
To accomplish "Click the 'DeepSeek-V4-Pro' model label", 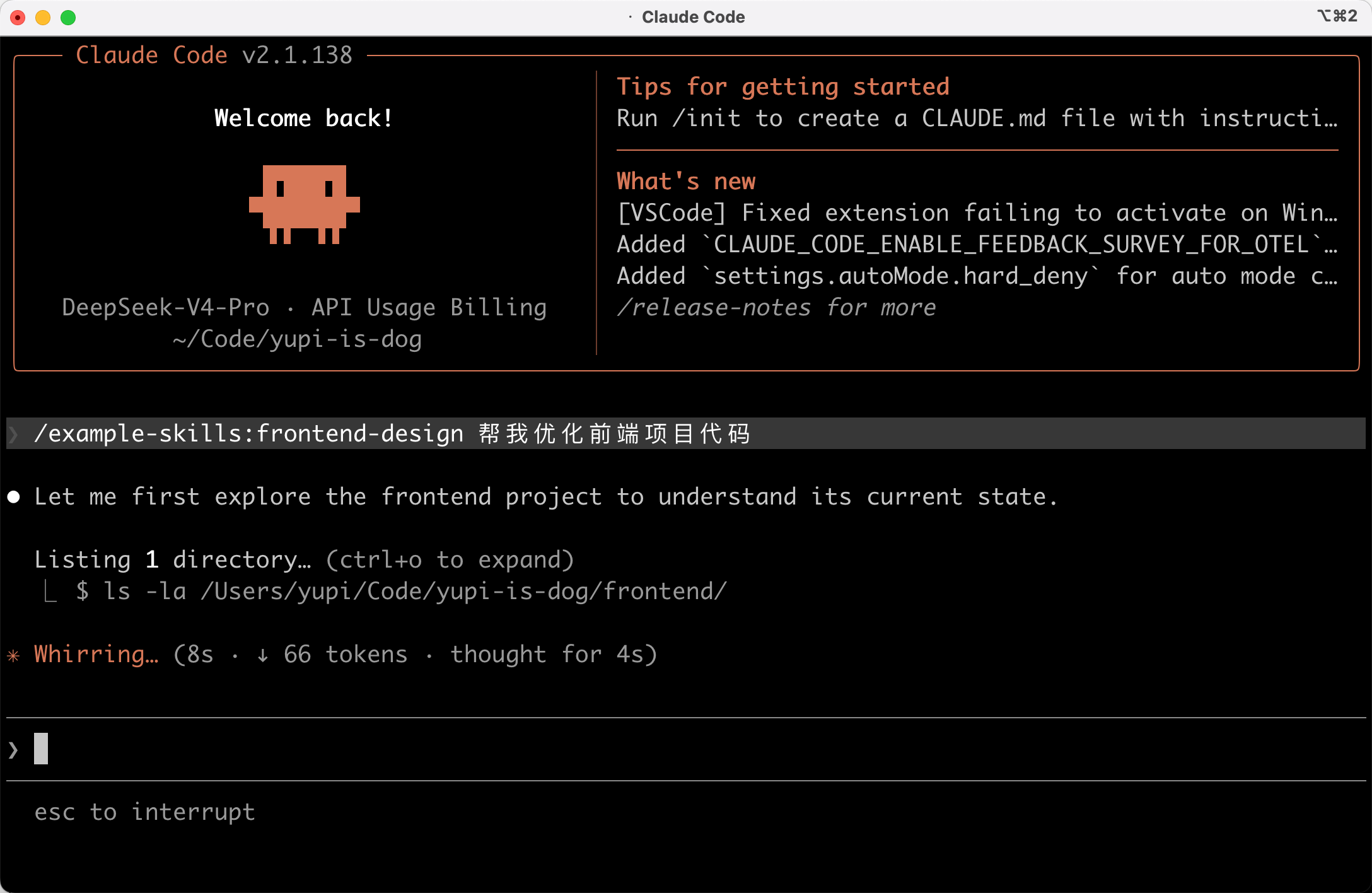I will 166,308.
